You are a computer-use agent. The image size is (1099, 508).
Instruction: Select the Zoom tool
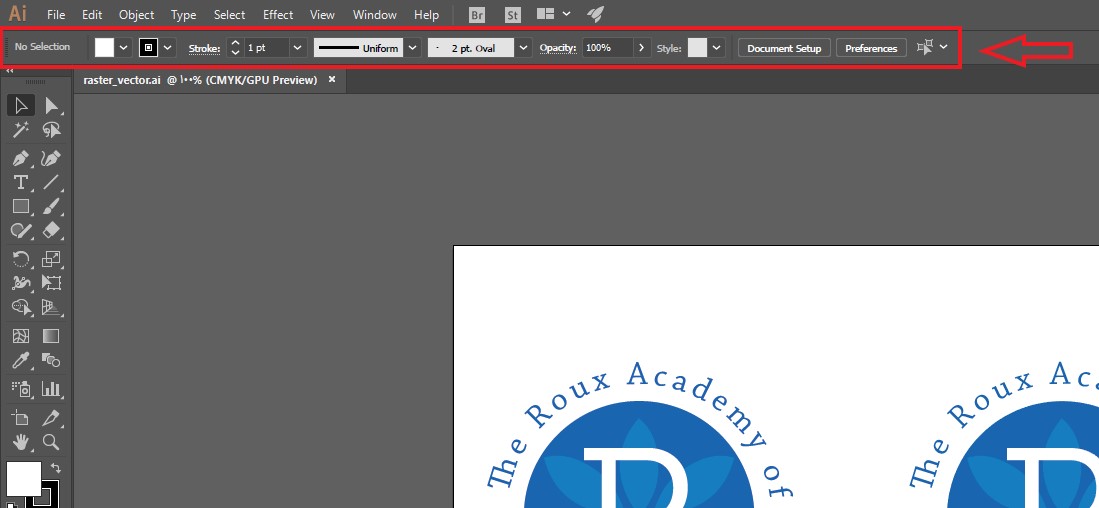click(x=51, y=442)
